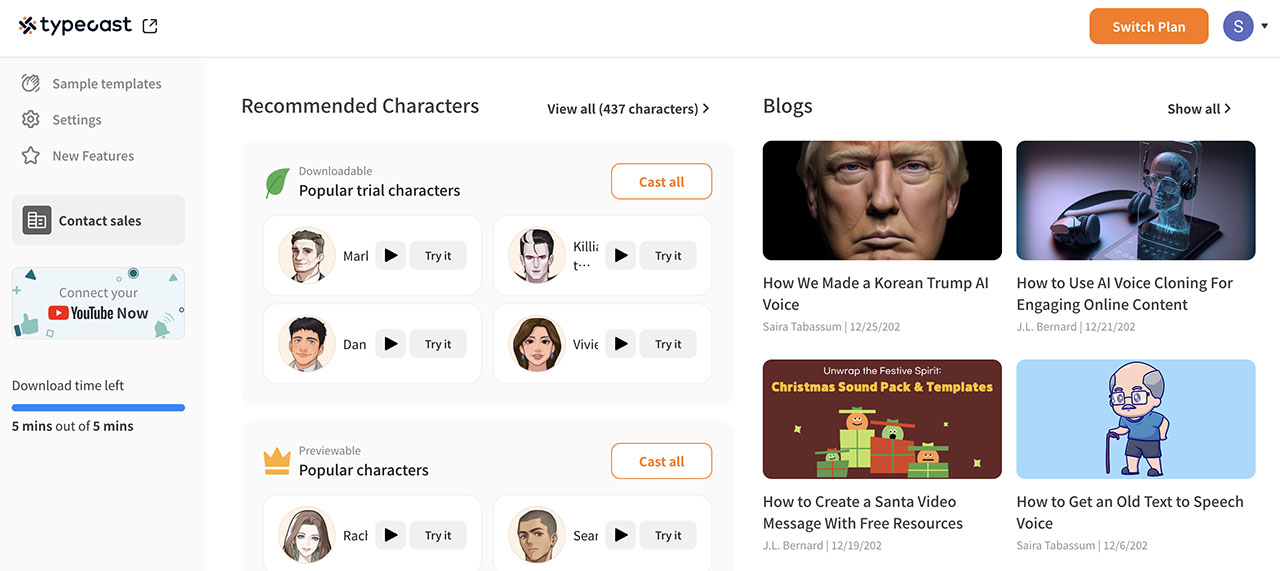Play the Vivie character voice preview

621,344
